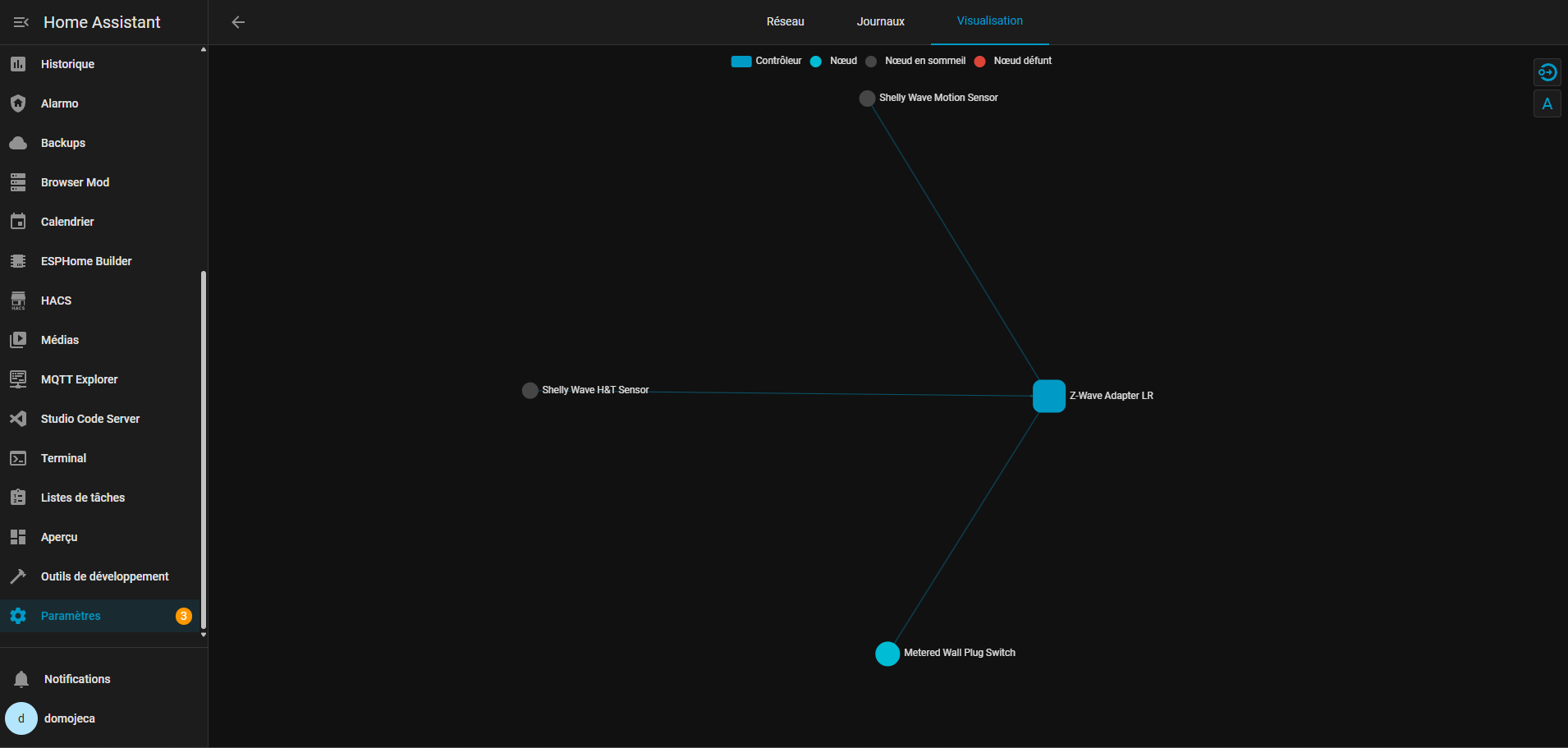
Task: Open MQTT Explorer panel
Action: tap(79, 379)
